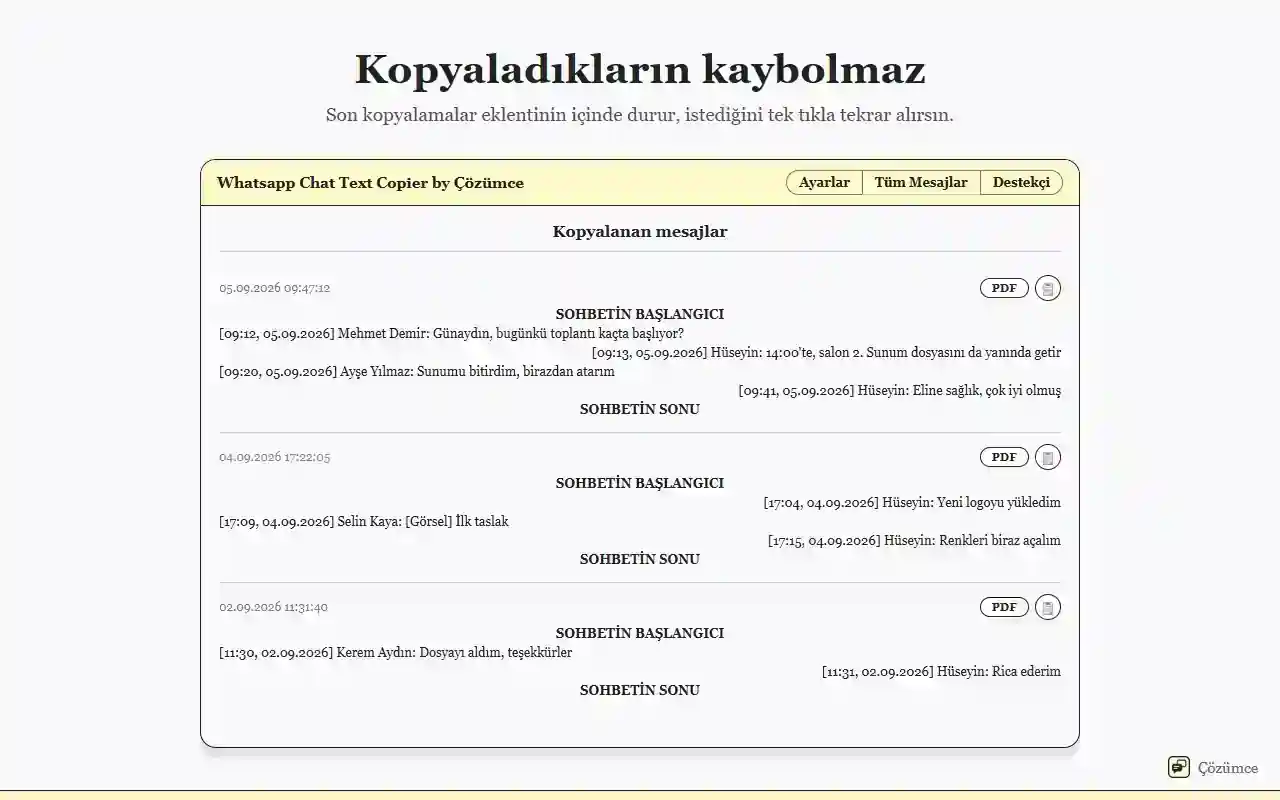Image resolution: width=1280 pixels, height=800 pixels.
Task: Open the Ayarlar tab
Action: coord(824,182)
